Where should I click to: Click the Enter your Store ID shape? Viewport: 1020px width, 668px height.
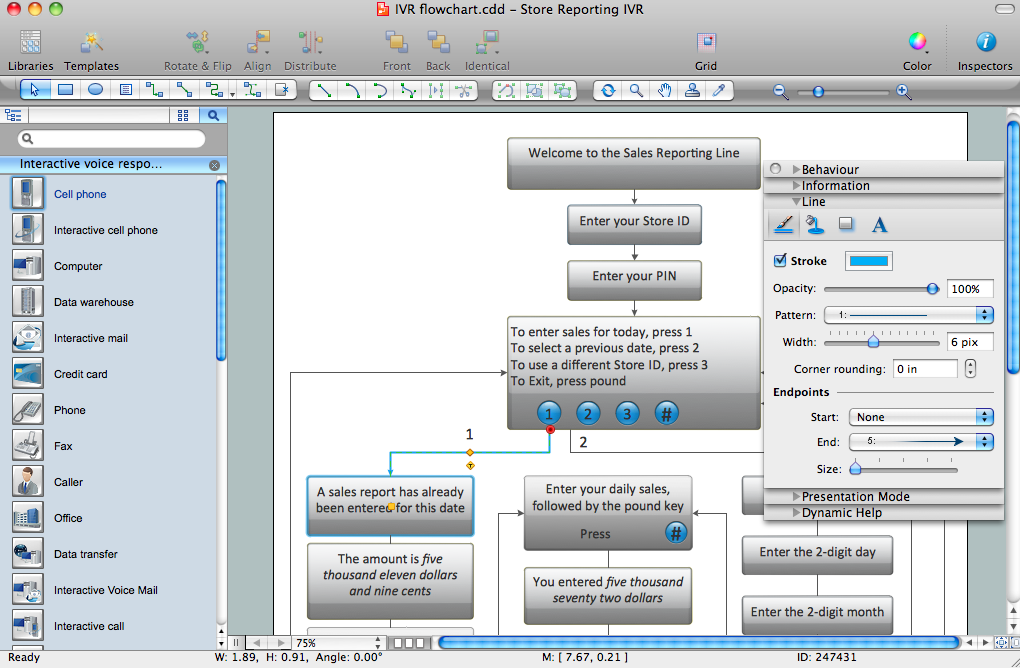(x=634, y=224)
